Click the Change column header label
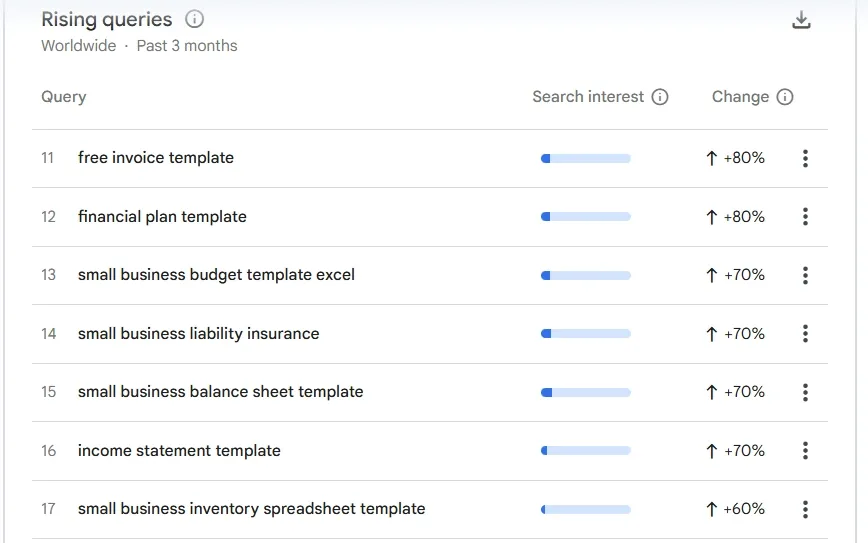868x543 pixels. click(740, 97)
